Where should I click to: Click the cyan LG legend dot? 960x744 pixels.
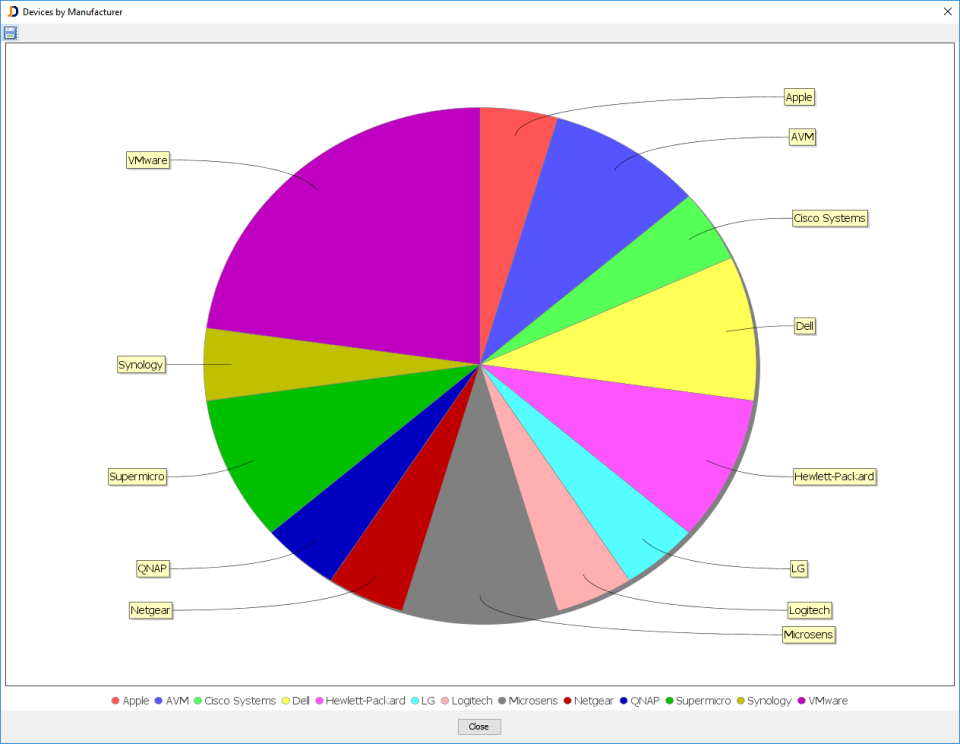[414, 701]
